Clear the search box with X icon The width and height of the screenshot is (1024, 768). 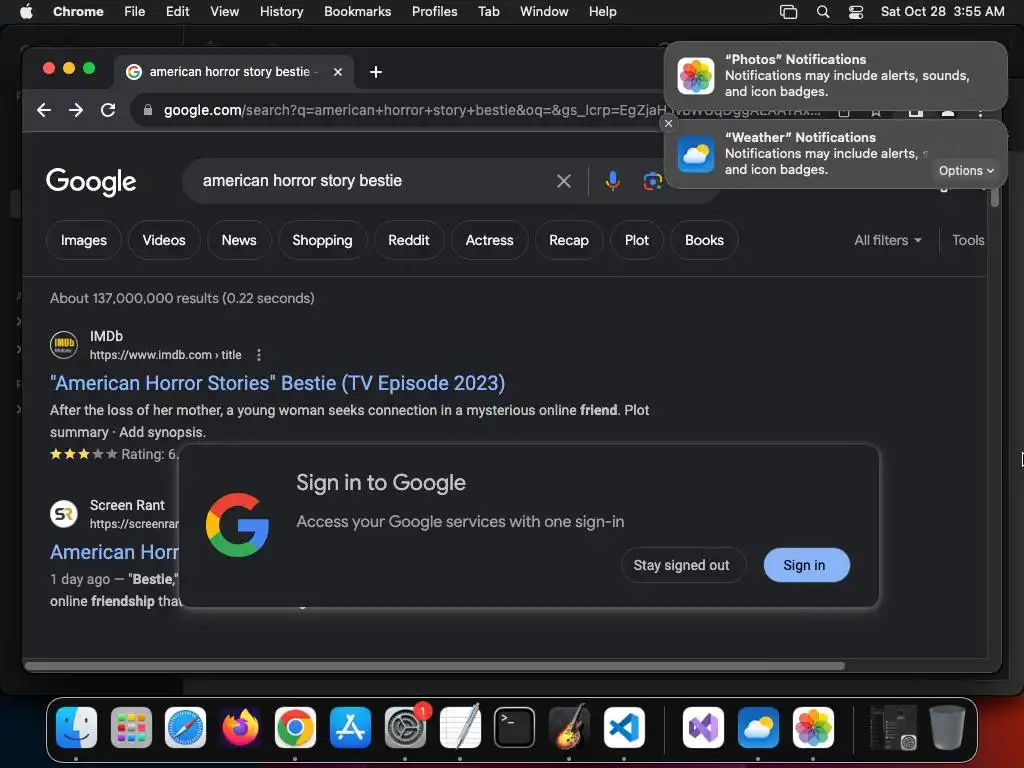point(564,181)
